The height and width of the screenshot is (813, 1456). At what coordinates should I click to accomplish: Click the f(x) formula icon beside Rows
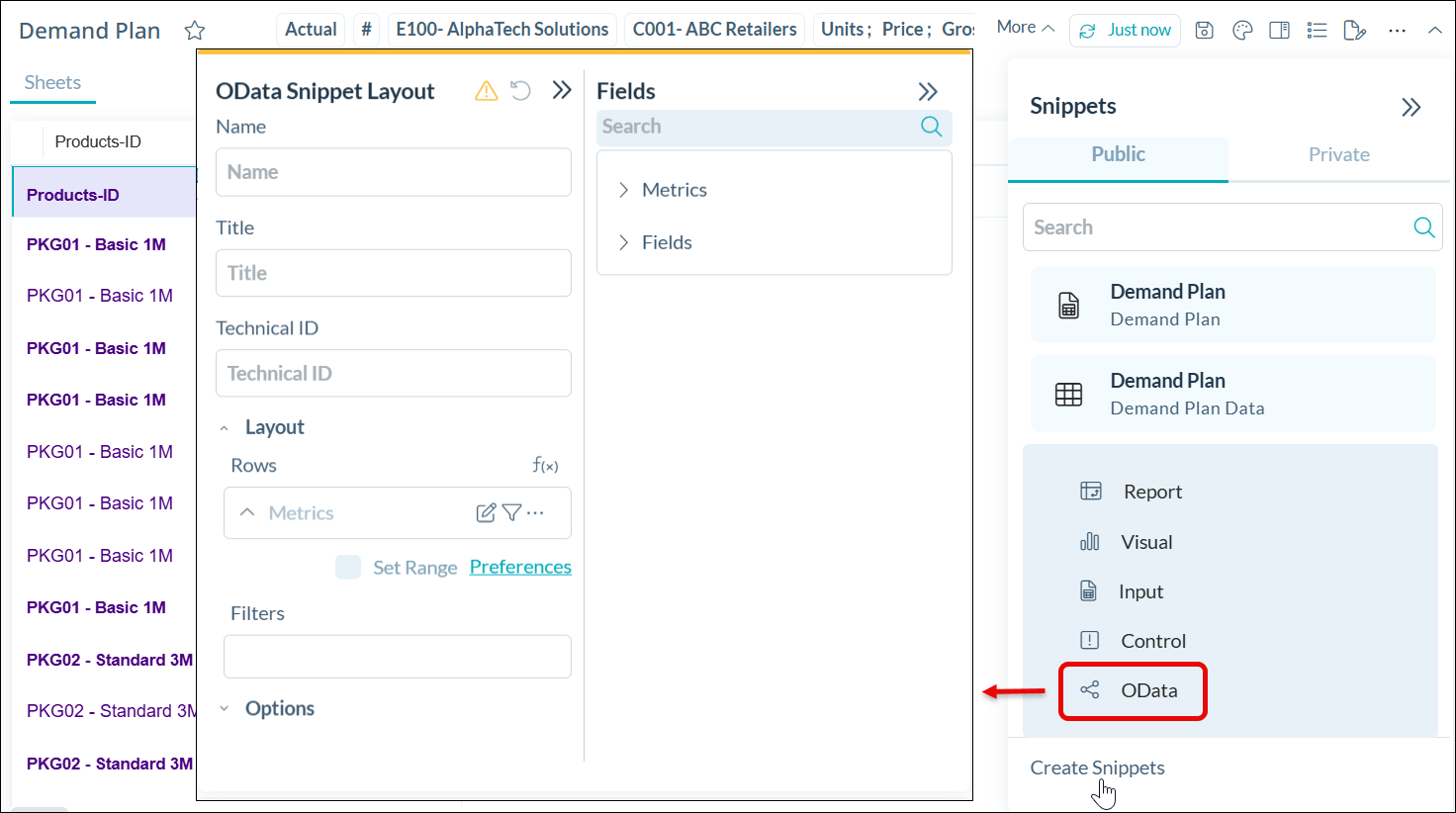[545, 465]
